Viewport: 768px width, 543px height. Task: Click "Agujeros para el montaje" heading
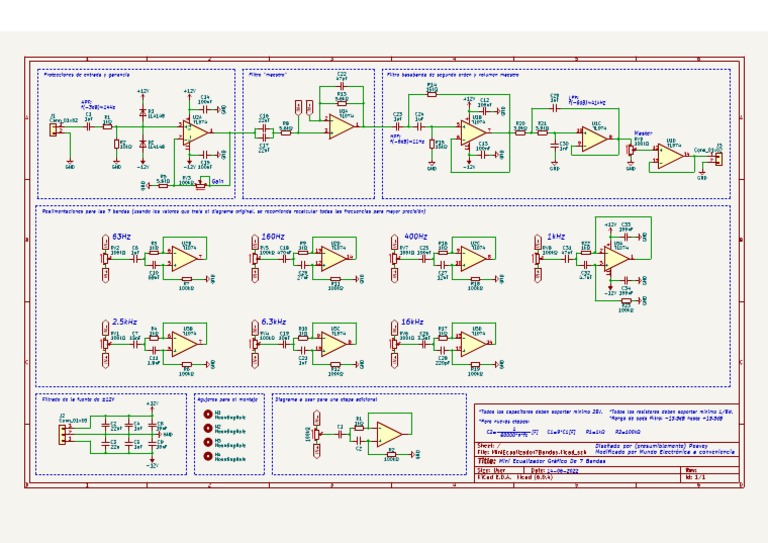[227, 400]
